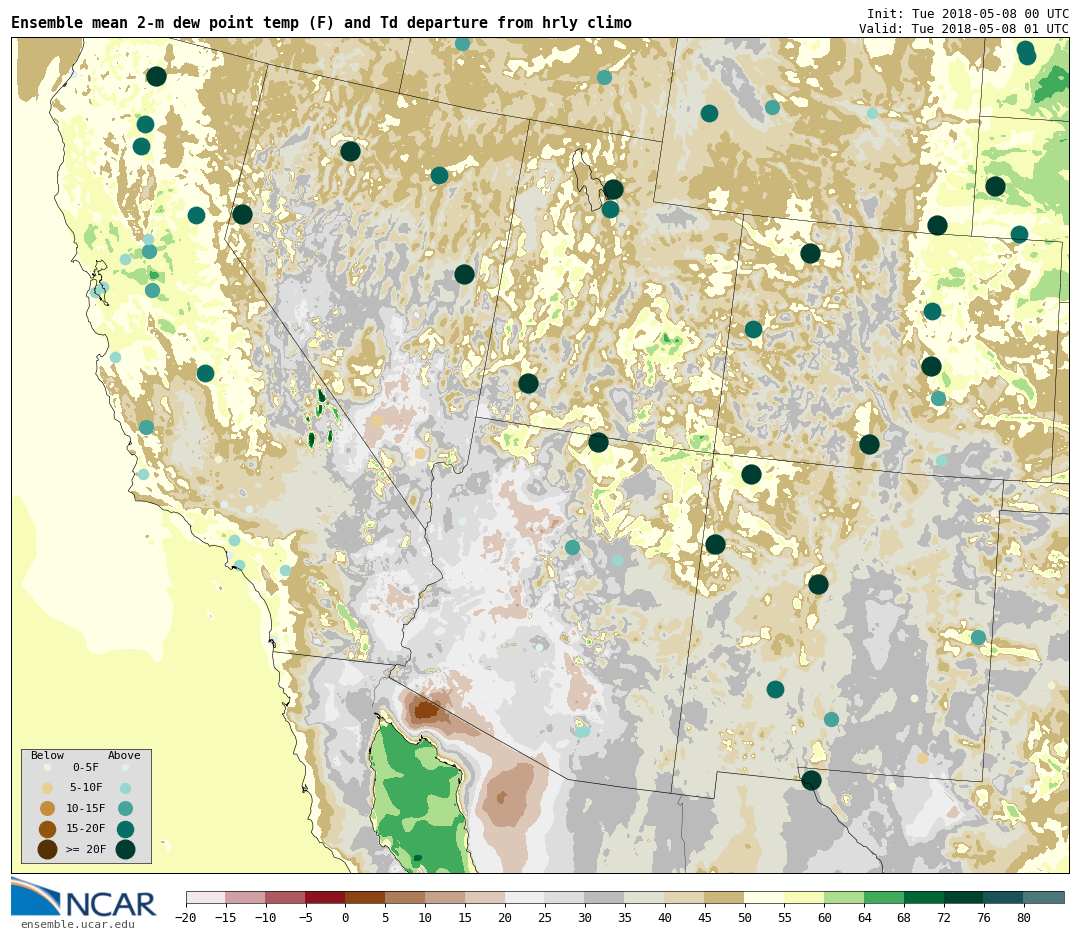1080x936 pixels.
Task: Select the teal '15-20F' Above legend circle
Action: click(x=125, y=829)
